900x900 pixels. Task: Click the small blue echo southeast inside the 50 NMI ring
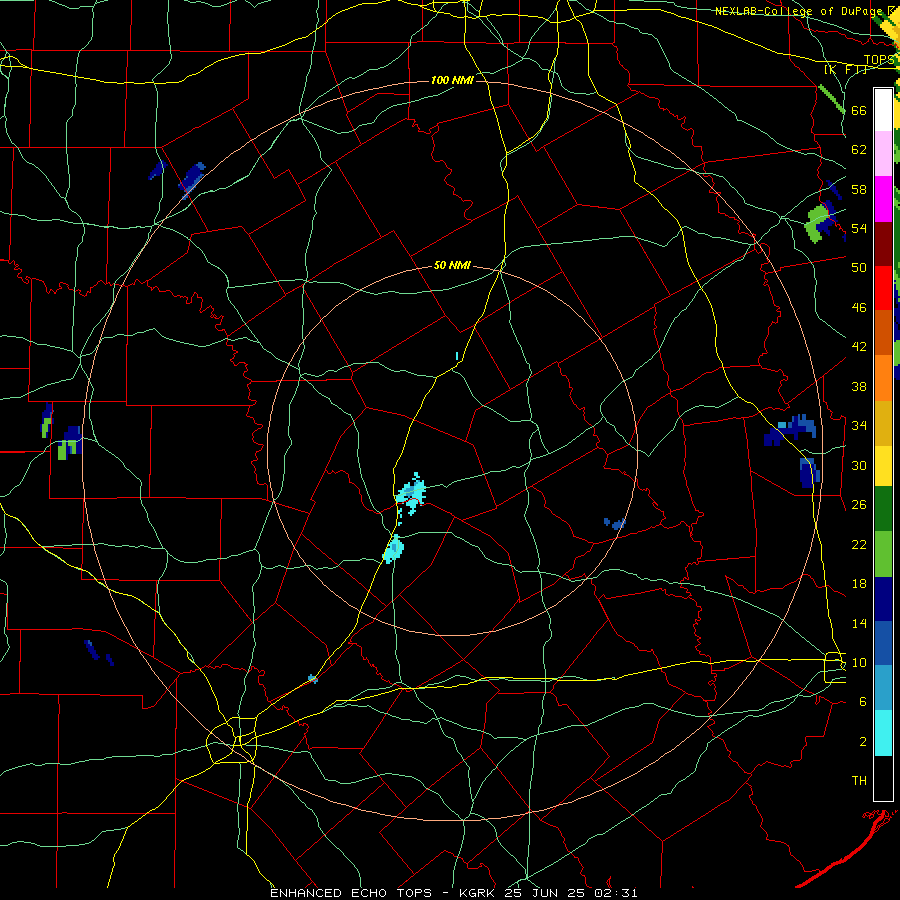[x=614, y=523]
